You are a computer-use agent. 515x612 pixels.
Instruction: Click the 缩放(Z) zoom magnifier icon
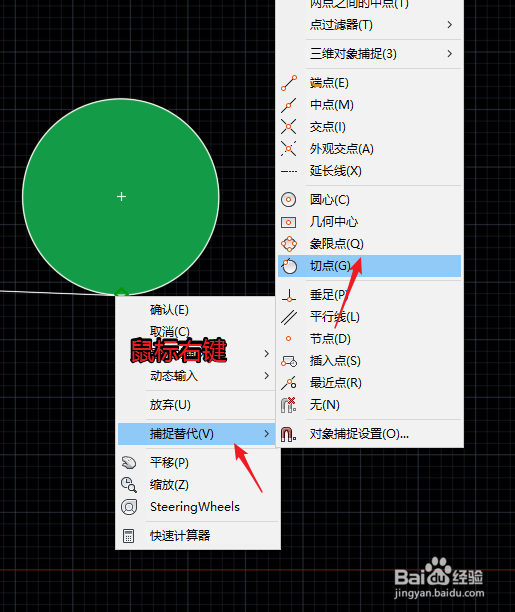coord(129,485)
